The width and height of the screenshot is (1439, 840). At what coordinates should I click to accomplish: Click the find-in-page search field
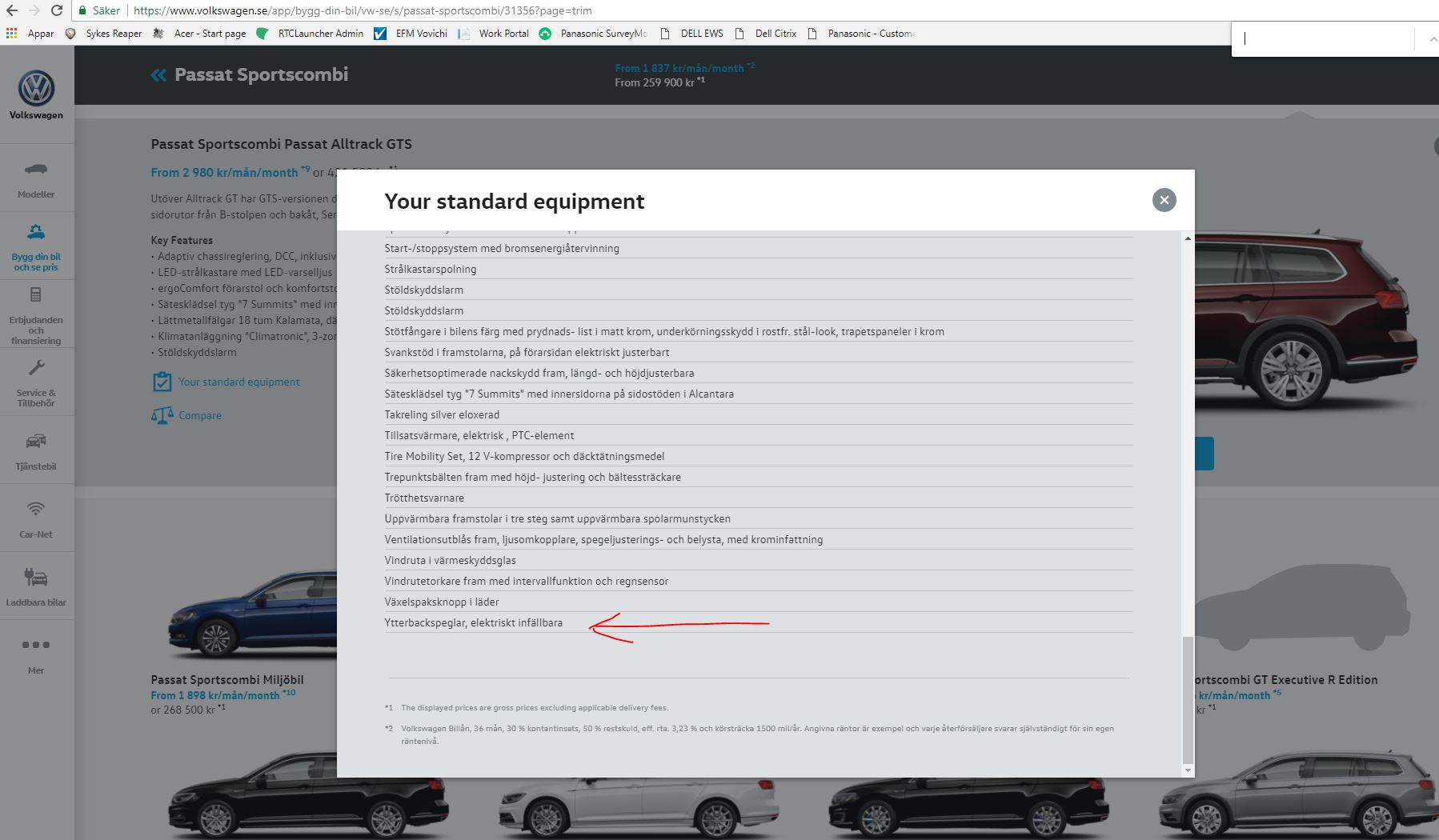1325,38
